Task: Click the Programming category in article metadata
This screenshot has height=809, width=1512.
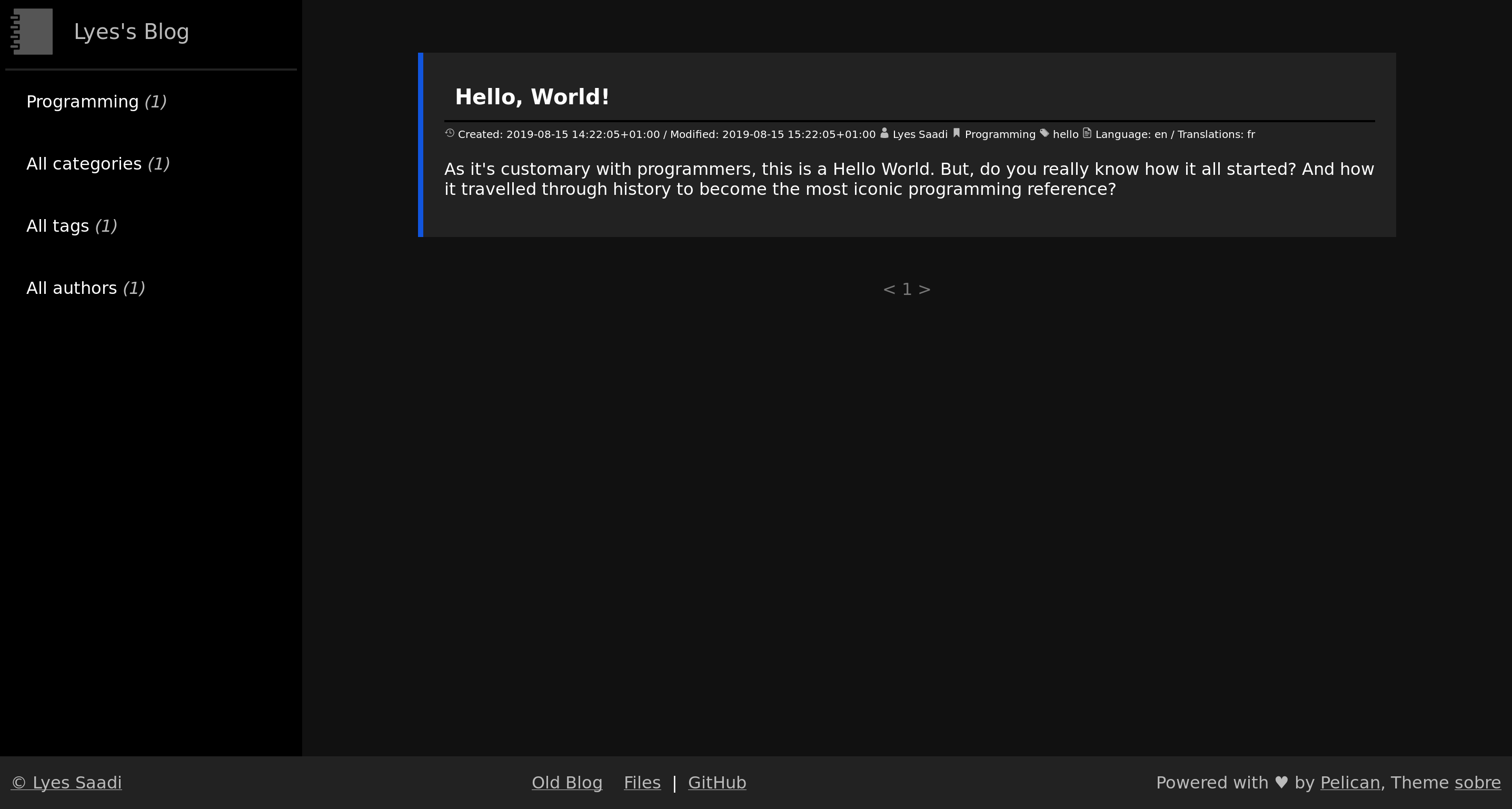Action: click(1000, 134)
